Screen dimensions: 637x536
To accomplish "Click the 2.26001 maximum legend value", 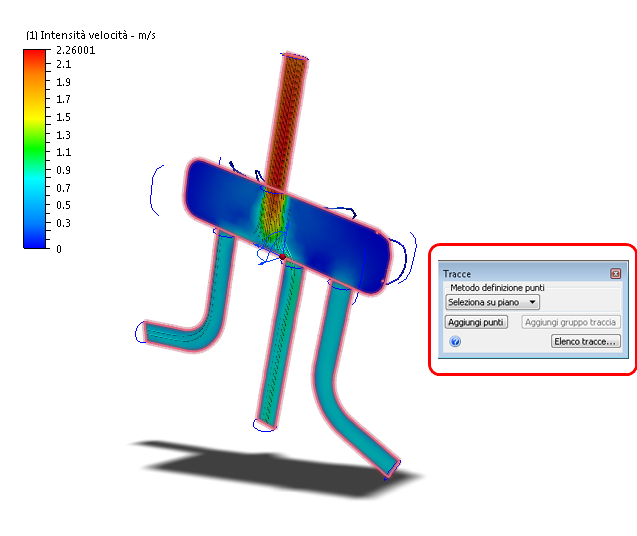I will [76, 50].
